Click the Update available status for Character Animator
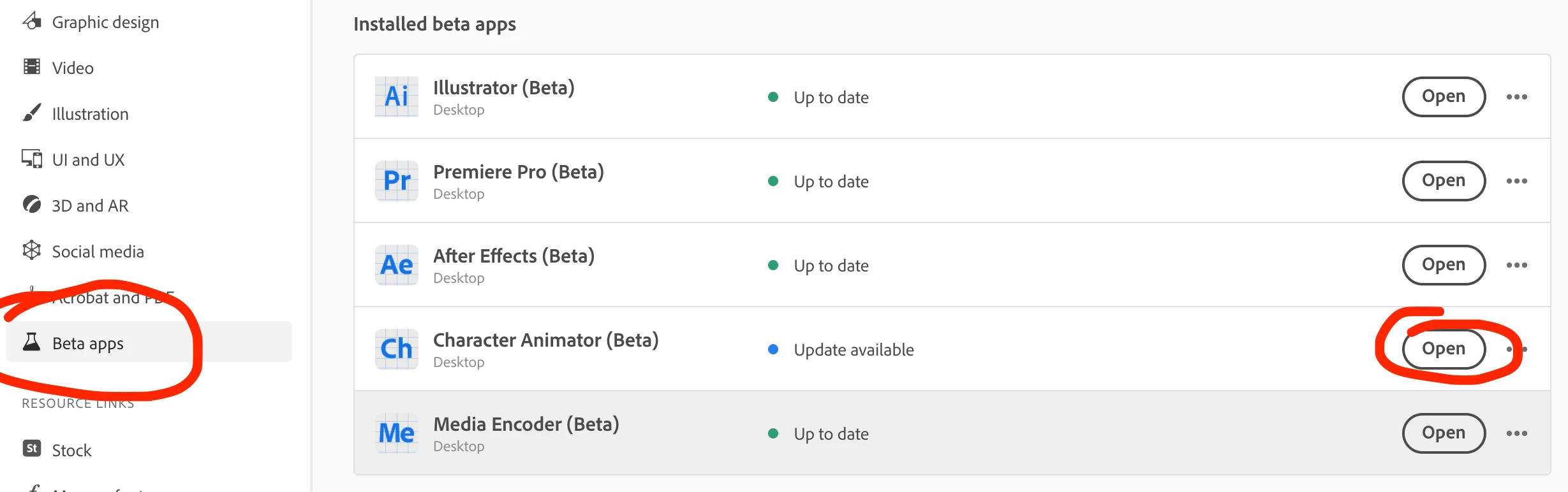1568x492 pixels. coord(853,350)
